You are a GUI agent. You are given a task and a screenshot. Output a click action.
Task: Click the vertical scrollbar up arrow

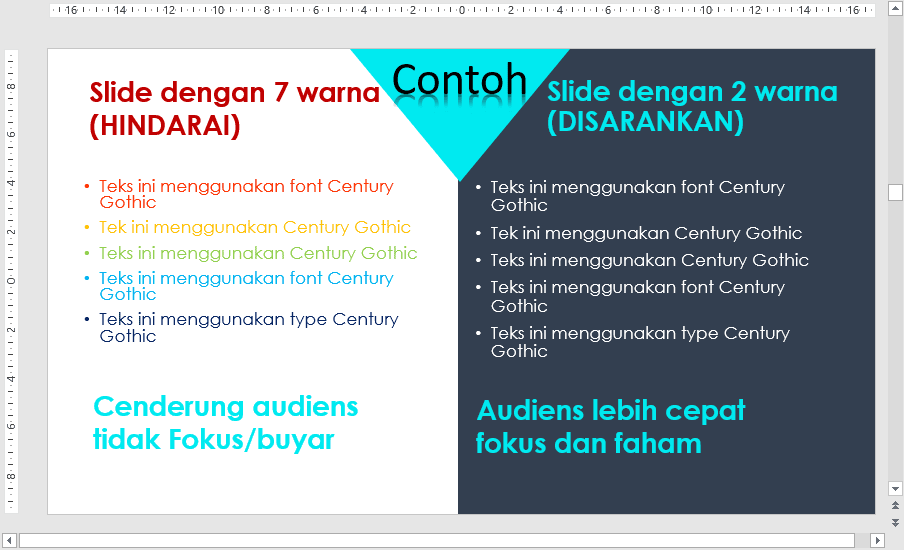tap(895, 9)
